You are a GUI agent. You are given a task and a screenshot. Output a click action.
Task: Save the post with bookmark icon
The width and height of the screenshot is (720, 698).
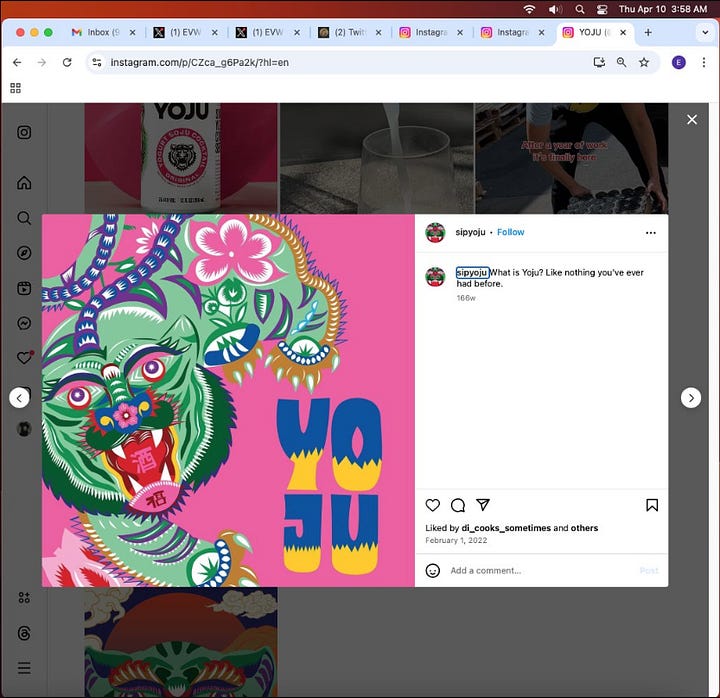652,505
